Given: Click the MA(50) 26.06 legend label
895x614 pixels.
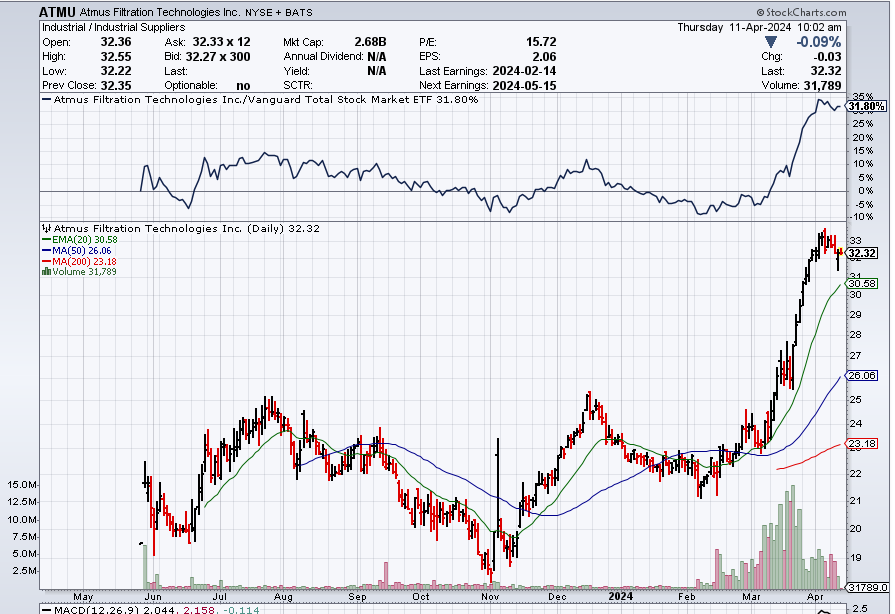Looking at the screenshot, I should click(x=82, y=251).
